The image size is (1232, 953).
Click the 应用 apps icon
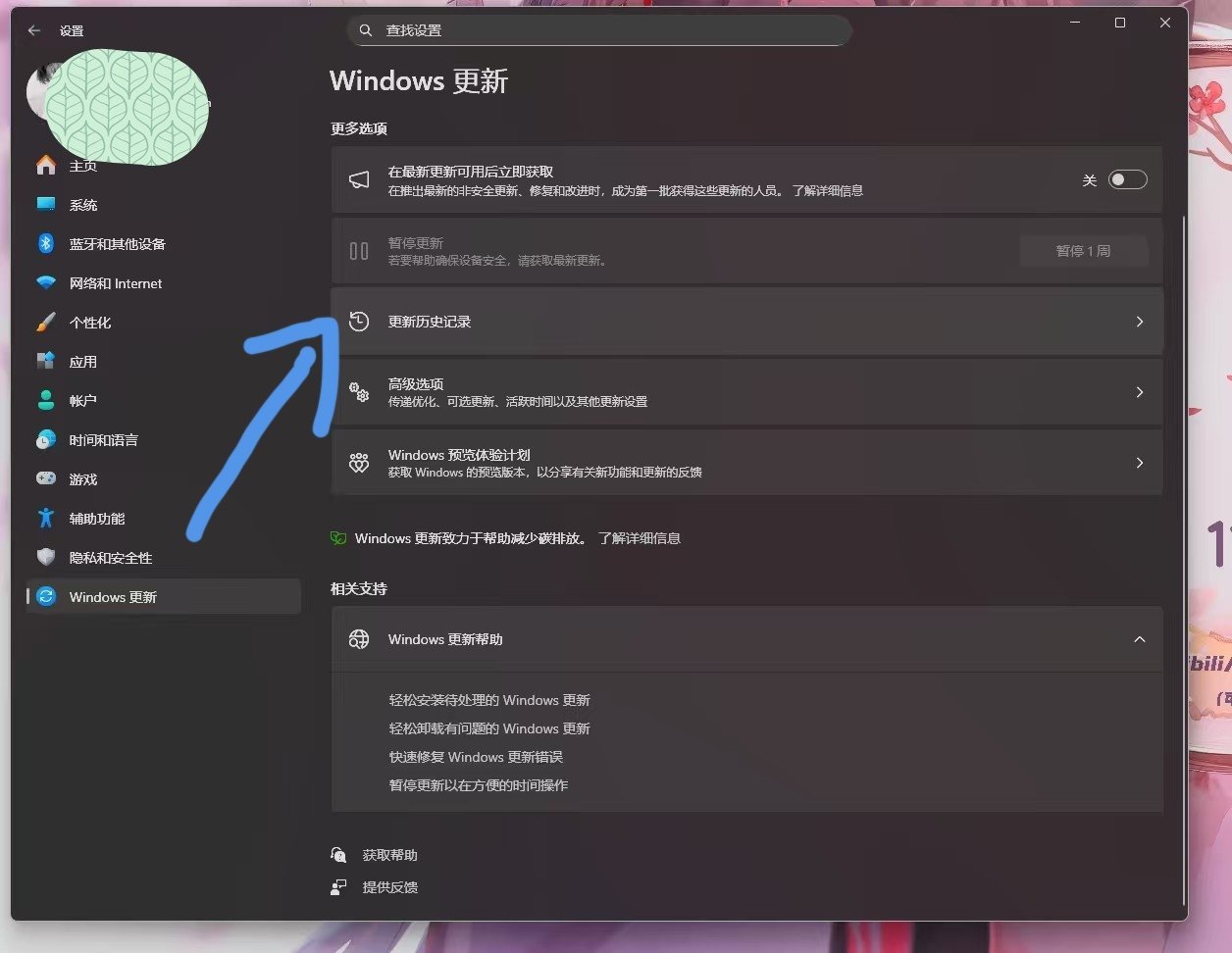pyautogui.click(x=46, y=362)
